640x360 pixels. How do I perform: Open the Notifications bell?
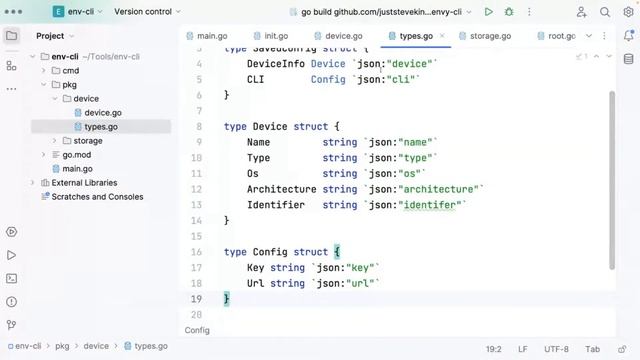point(629,36)
